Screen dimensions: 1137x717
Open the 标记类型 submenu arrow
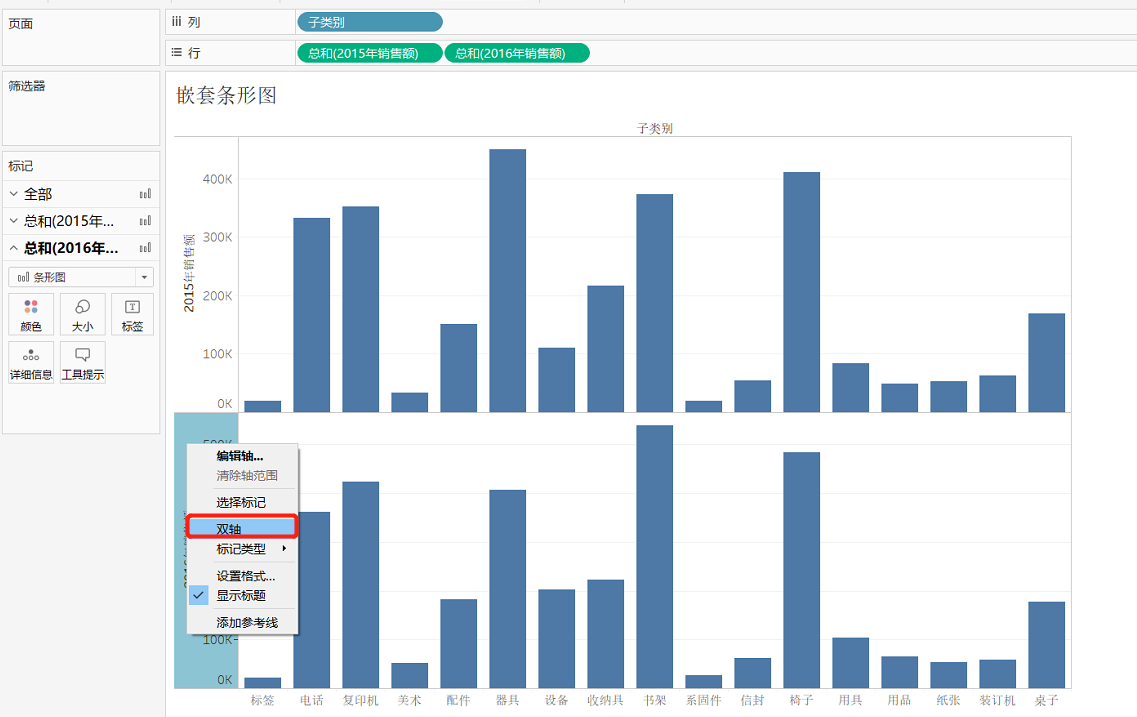[x=284, y=549]
